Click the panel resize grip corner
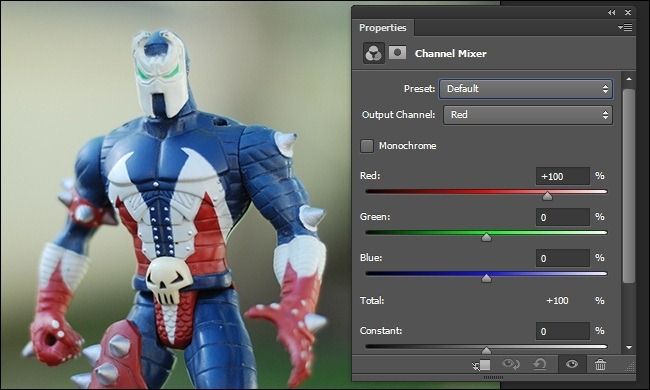This screenshot has width=650, height=390. [x=630, y=366]
